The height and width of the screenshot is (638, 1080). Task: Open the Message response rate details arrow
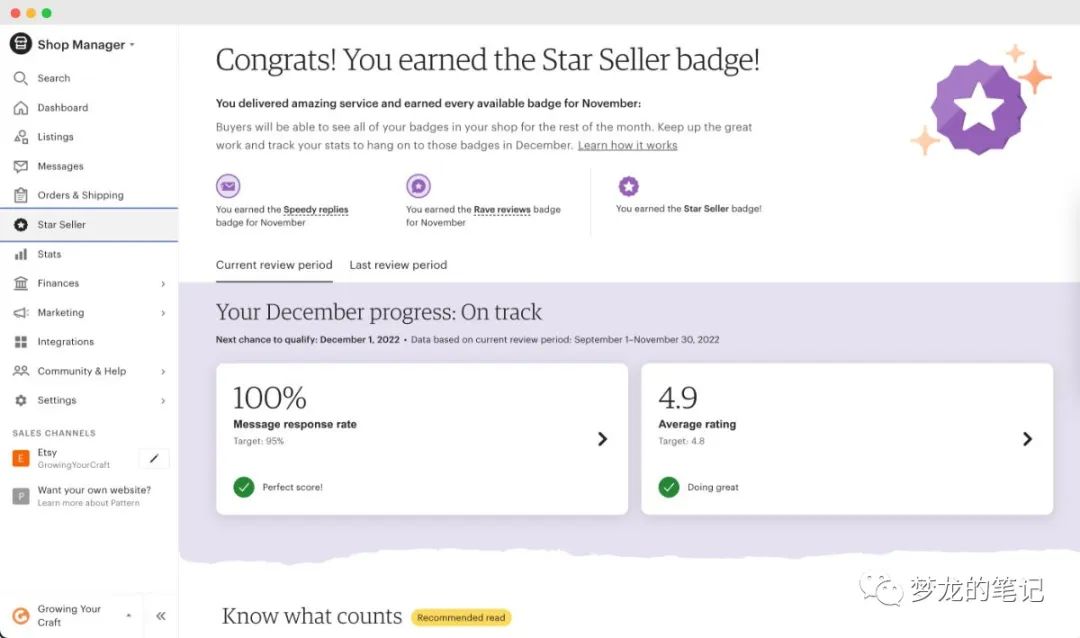(x=602, y=438)
